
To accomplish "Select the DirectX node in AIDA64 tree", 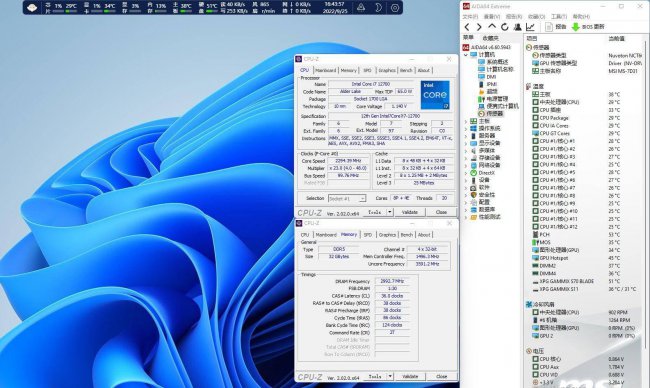I will pyautogui.click(x=482, y=172).
